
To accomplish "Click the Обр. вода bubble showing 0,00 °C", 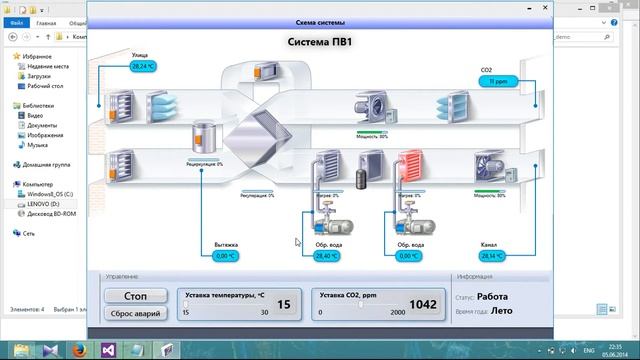I will [409, 256].
